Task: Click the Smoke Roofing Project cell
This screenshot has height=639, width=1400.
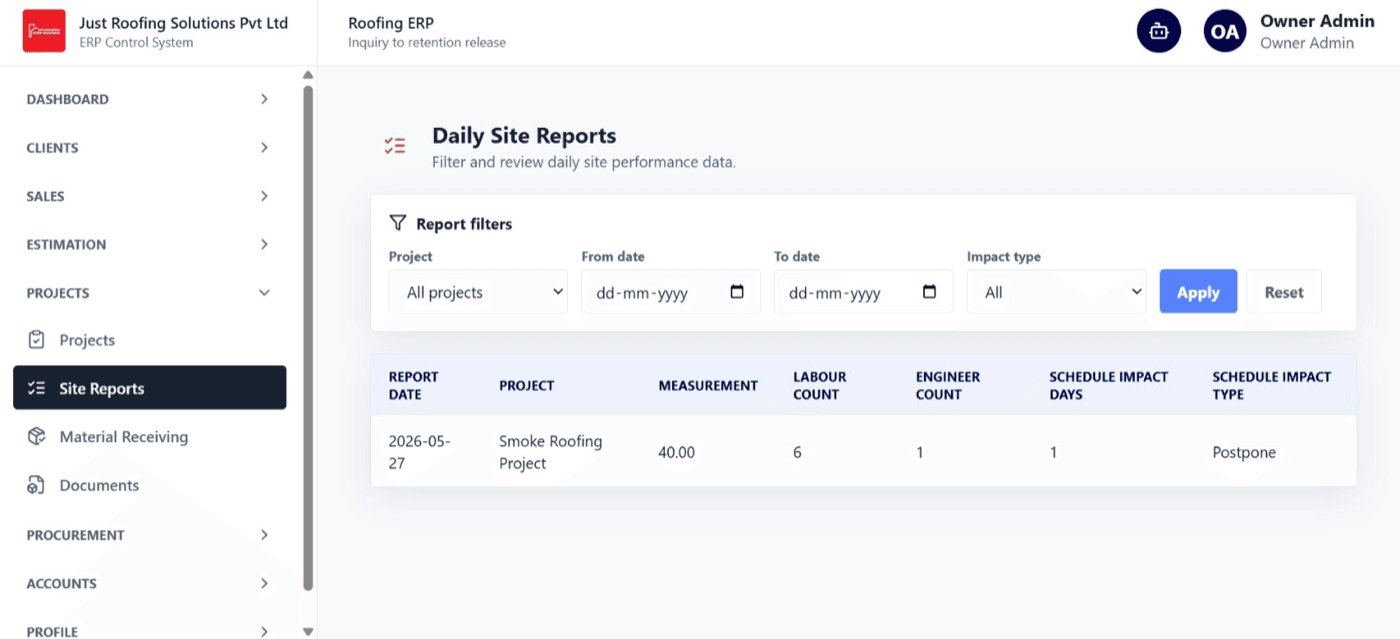Action: coord(551,452)
